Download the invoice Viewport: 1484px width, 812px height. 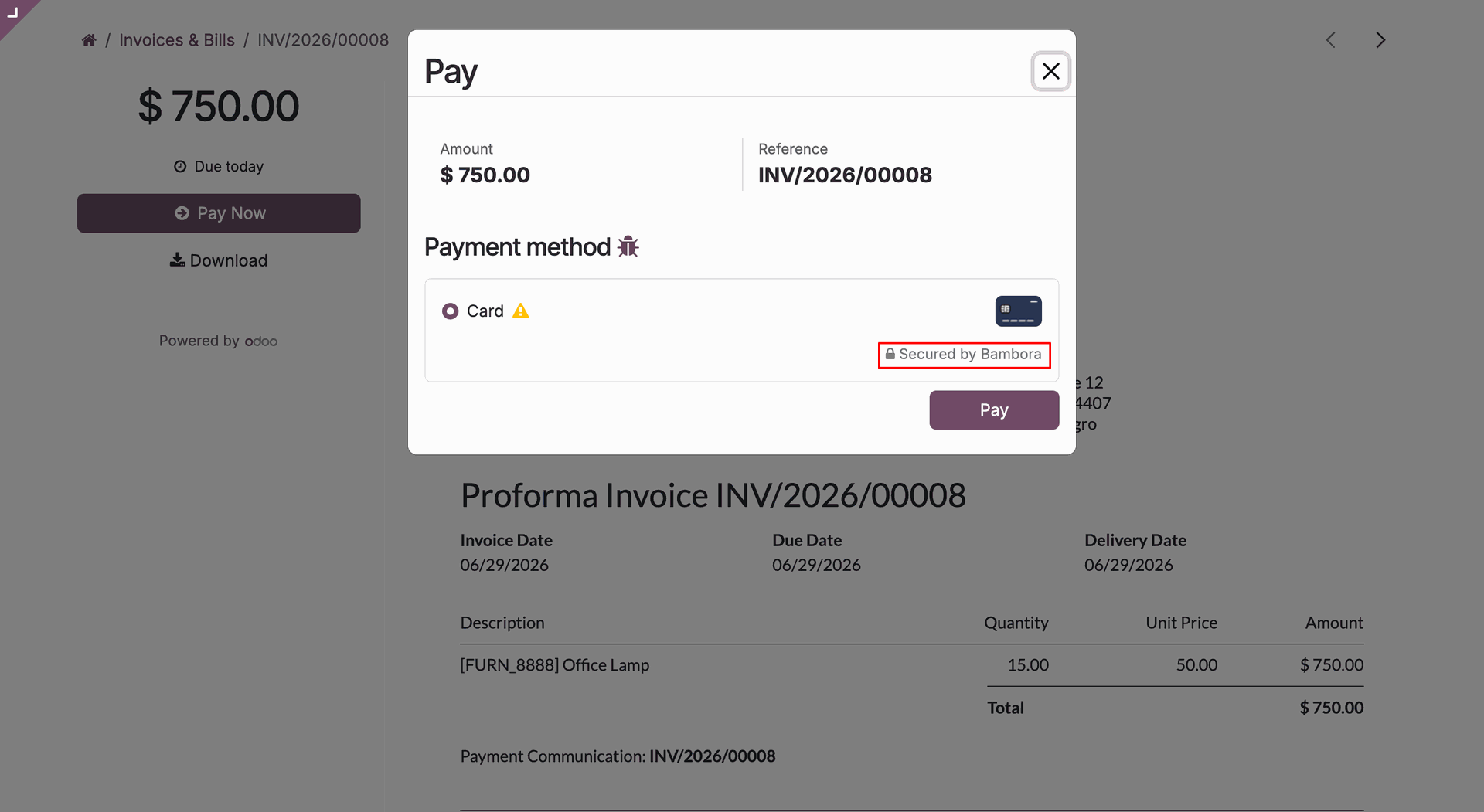[219, 260]
